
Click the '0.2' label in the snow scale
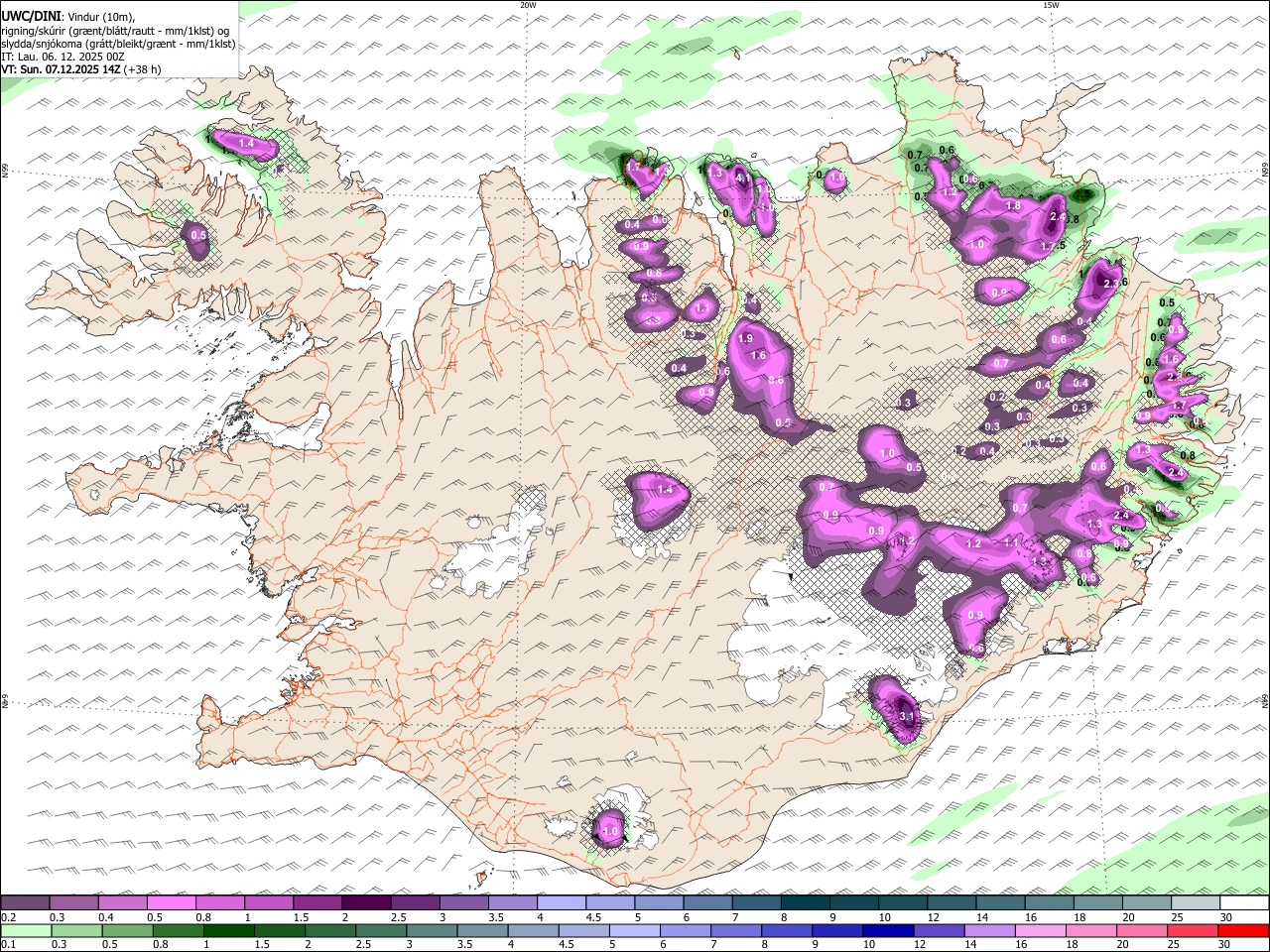click(x=8, y=917)
